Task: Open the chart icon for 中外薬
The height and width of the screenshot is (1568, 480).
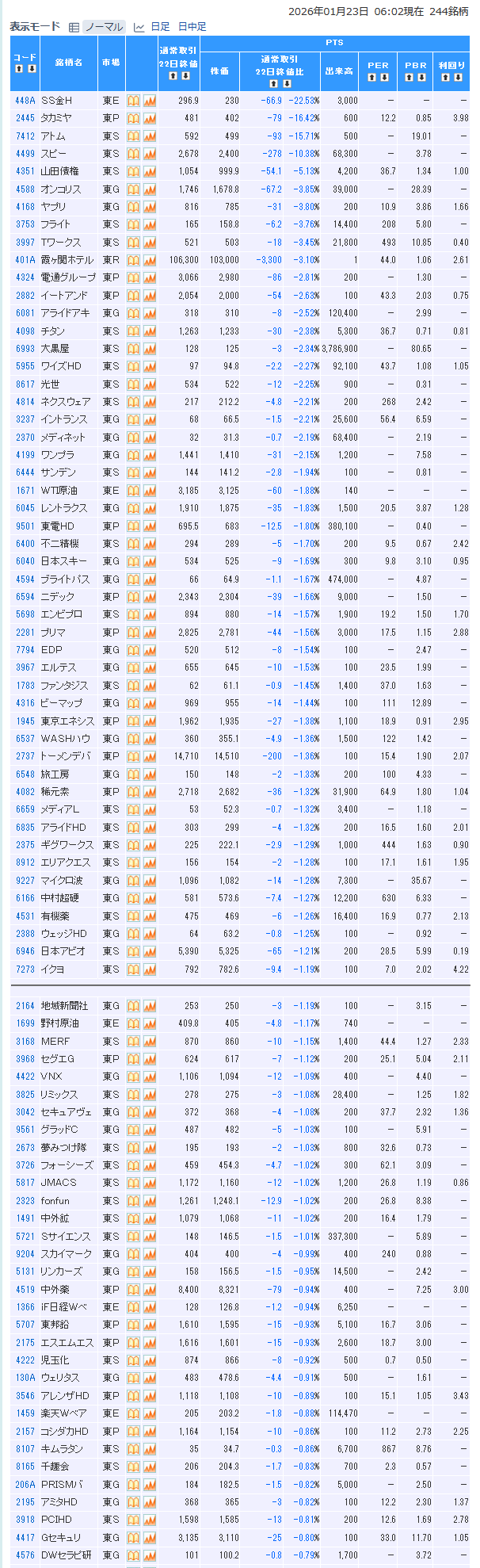Action: click(x=150, y=1290)
